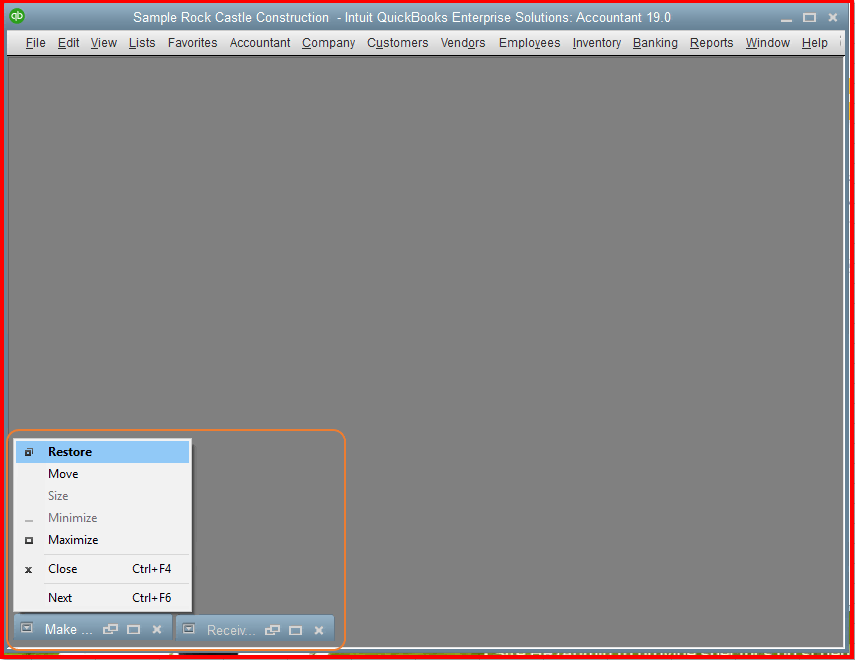
Task: Open the Window menu
Action: pyautogui.click(x=766, y=43)
